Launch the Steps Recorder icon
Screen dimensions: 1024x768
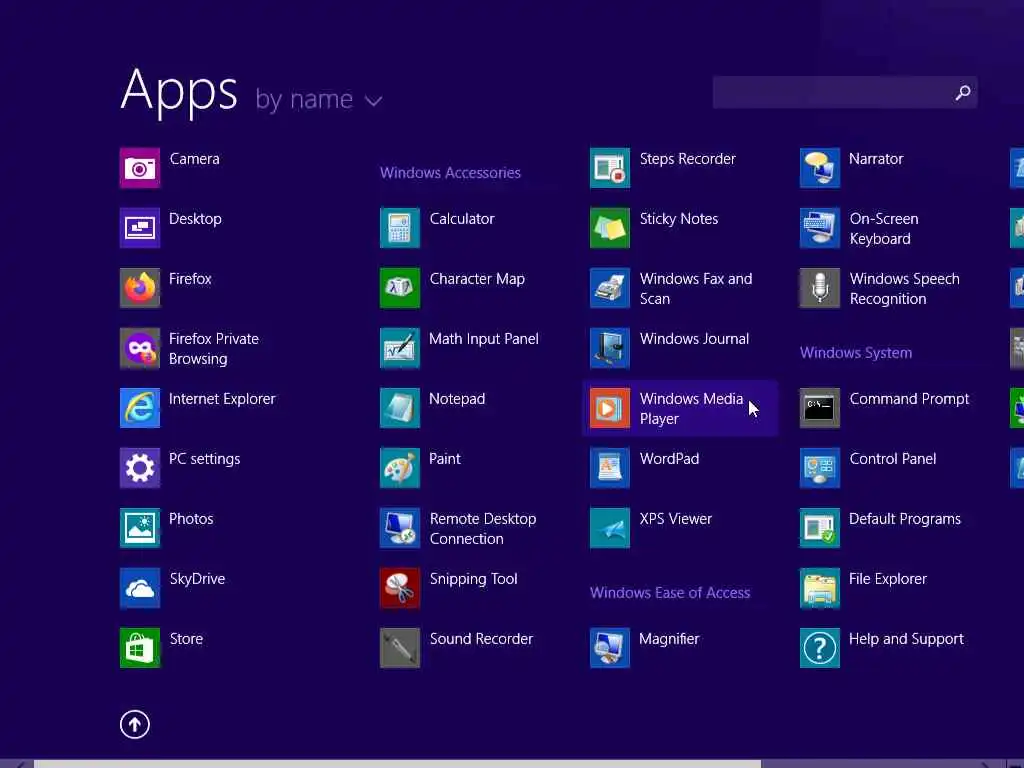(x=610, y=168)
